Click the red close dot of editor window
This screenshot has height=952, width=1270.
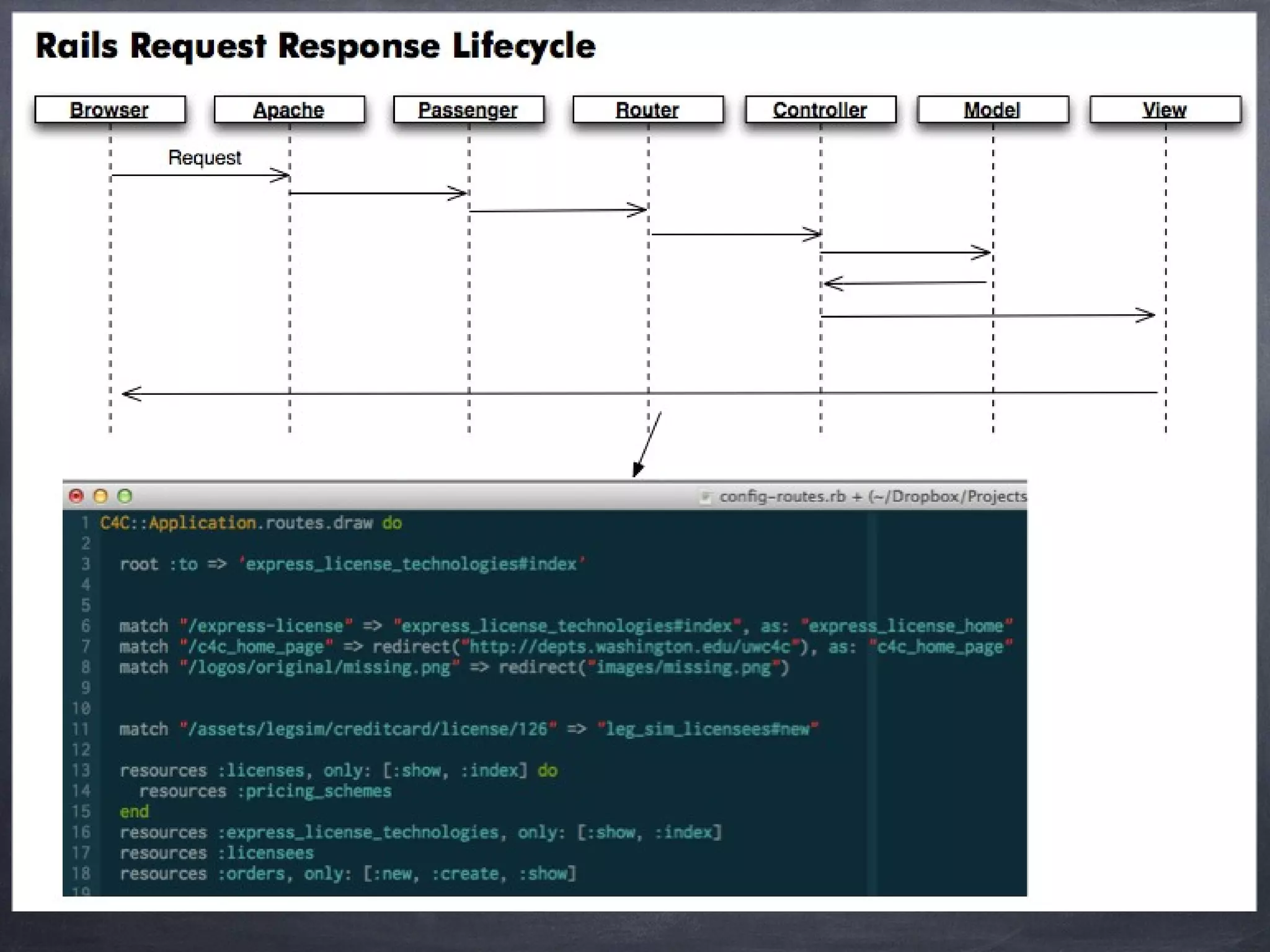tap(76, 496)
